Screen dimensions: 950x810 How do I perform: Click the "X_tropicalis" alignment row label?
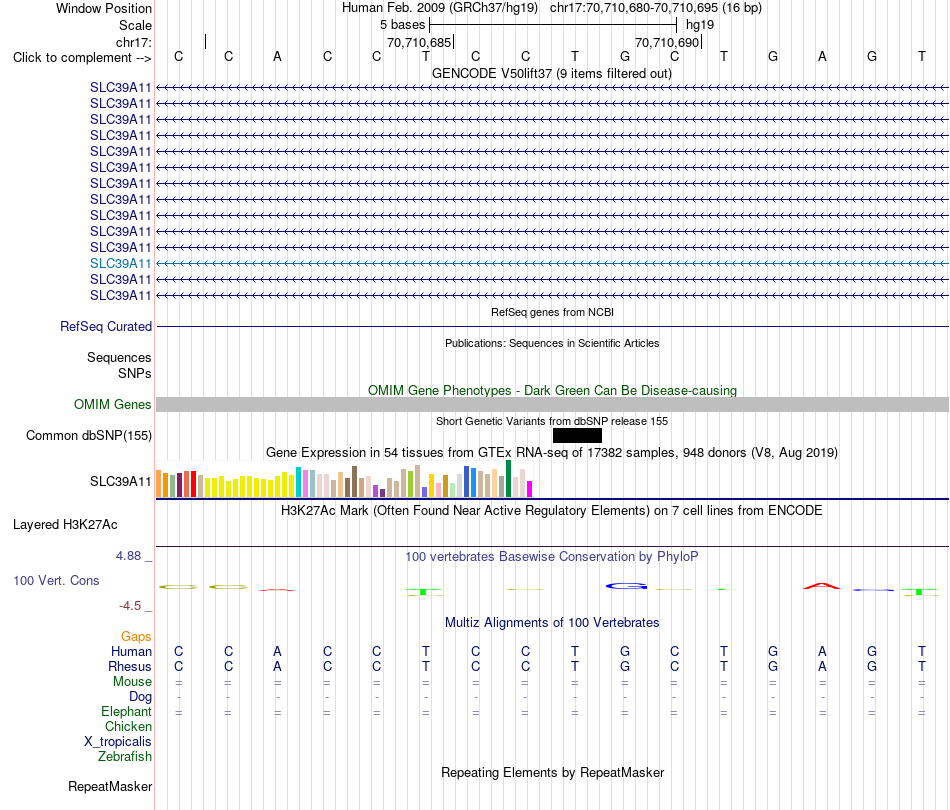(x=118, y=742)
